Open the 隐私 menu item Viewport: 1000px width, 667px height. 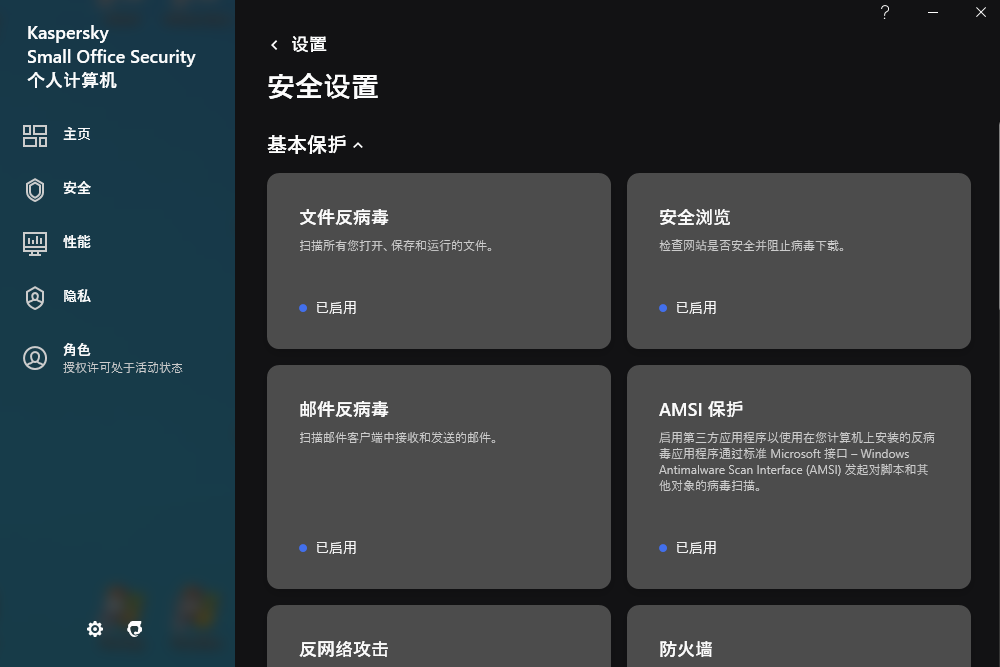point(77,296)
